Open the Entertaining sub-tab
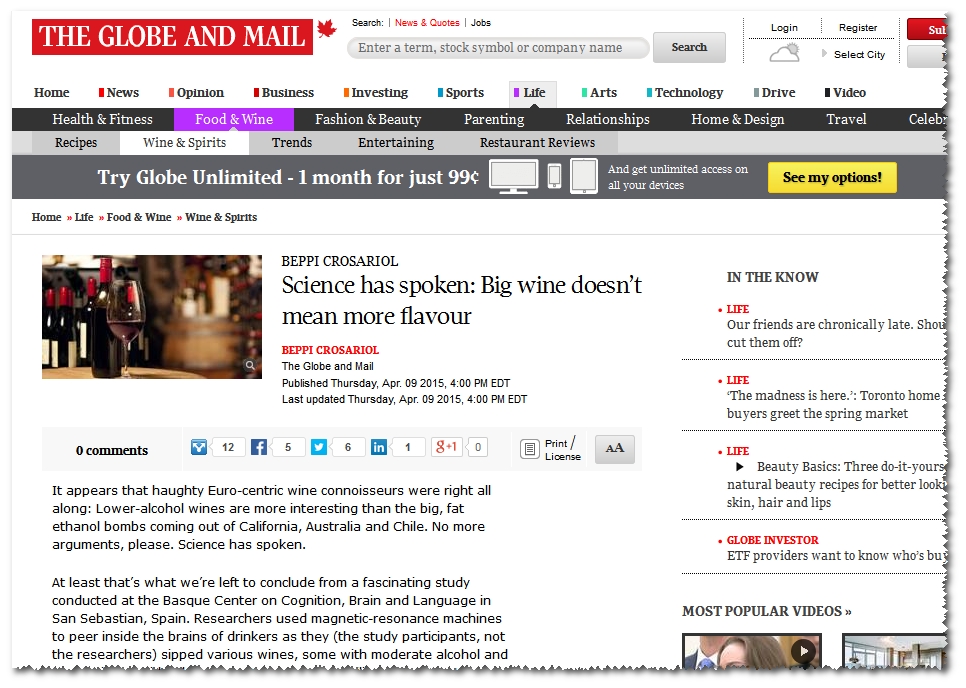The image size is (966, 688). (396, 142)
